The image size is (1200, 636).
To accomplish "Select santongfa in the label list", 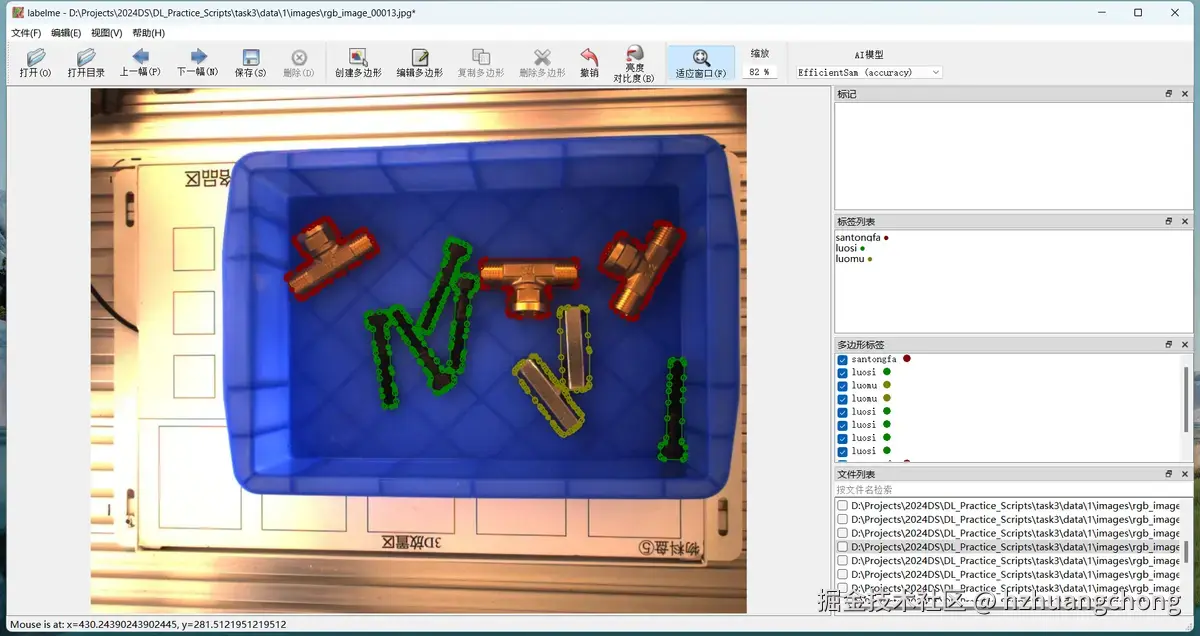I will tap(858, 238).
